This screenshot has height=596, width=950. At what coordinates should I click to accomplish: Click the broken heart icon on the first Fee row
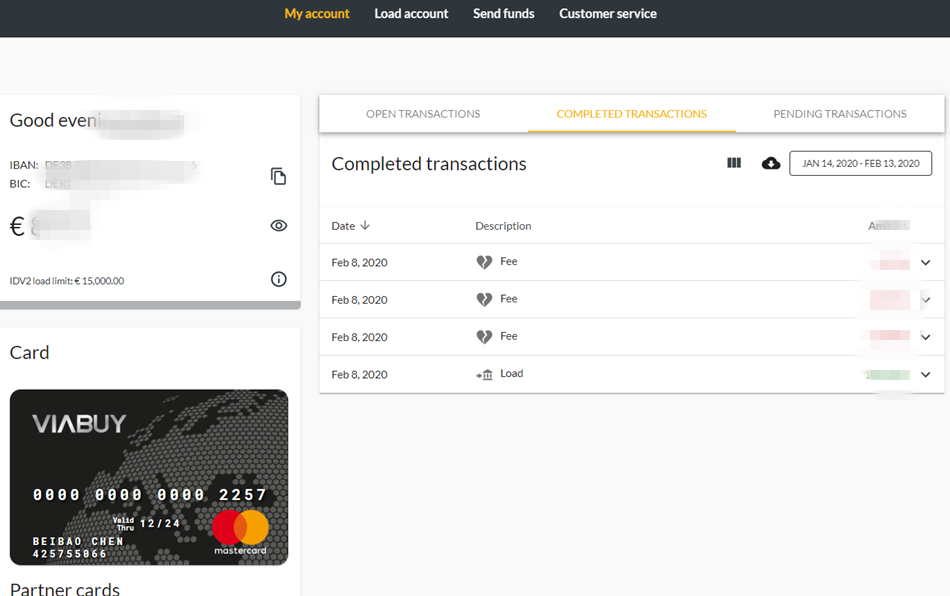click(484, 262)
